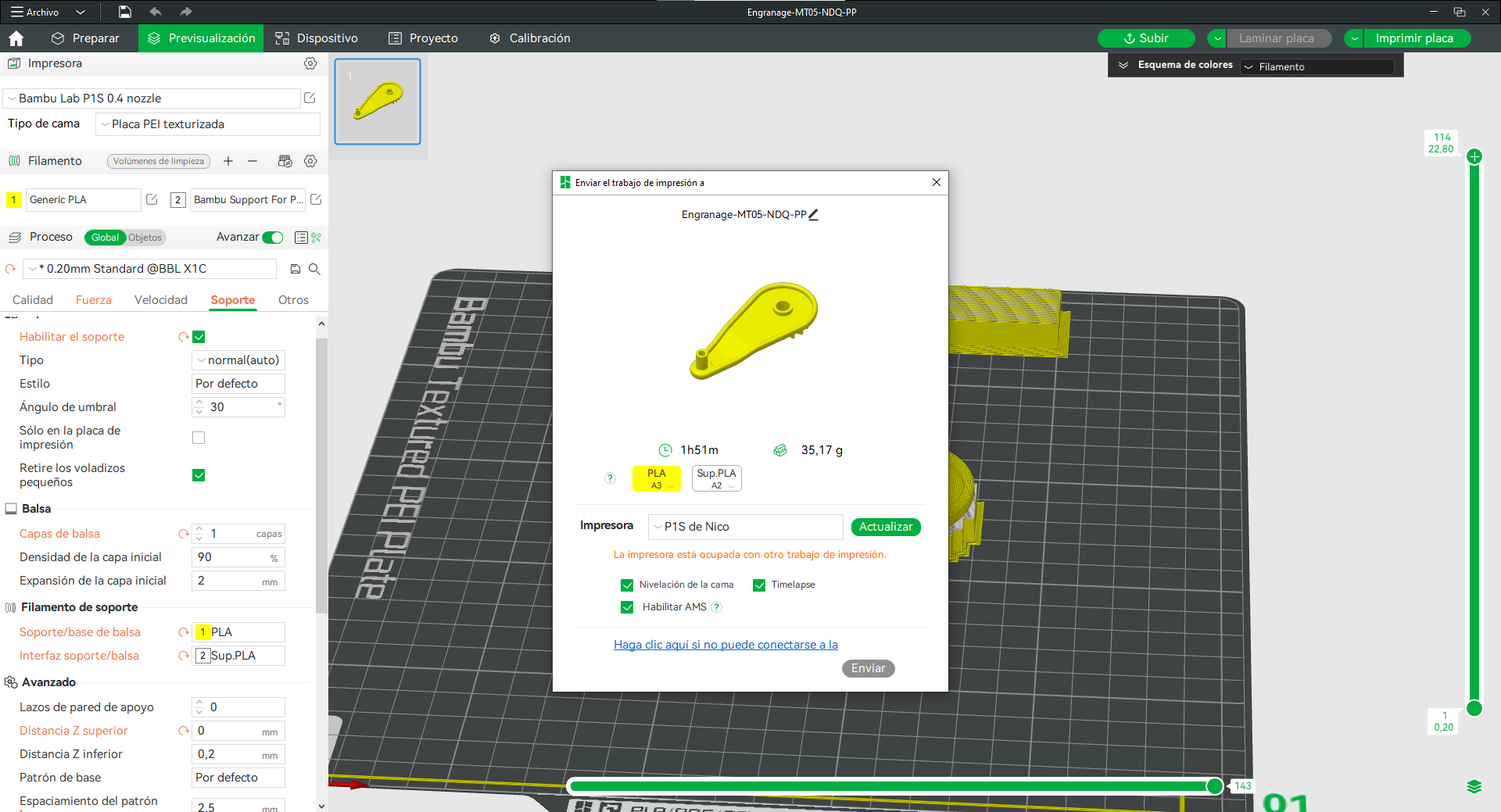Image resolution: width=1501 pixels, height=812 pixels.
Task: Edit Bambu Lab P1S printer preset icon
Action: coord(310,98)
